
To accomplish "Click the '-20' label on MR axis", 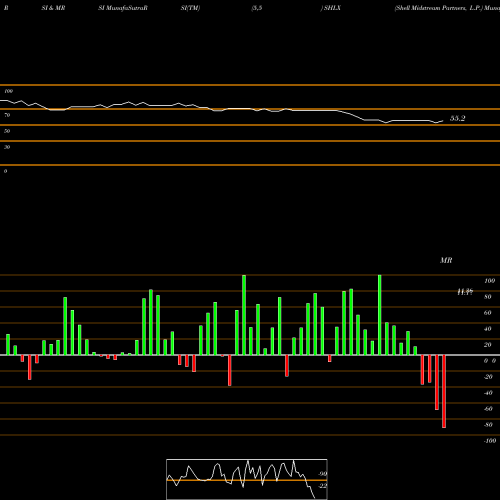I will pos(488,377).
